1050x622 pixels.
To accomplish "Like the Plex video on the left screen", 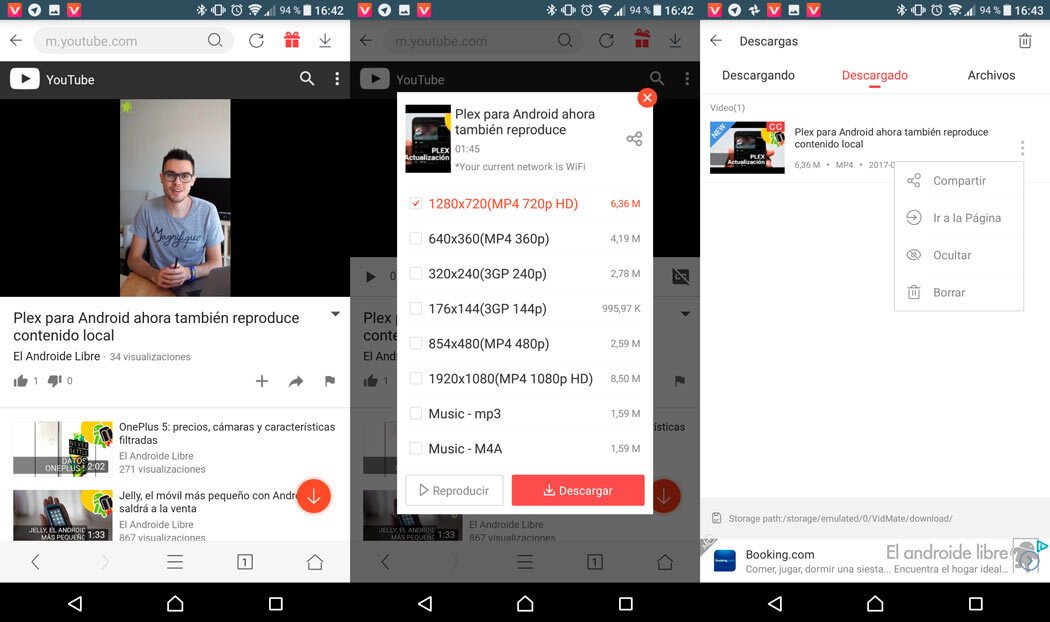I will point(21,381).
